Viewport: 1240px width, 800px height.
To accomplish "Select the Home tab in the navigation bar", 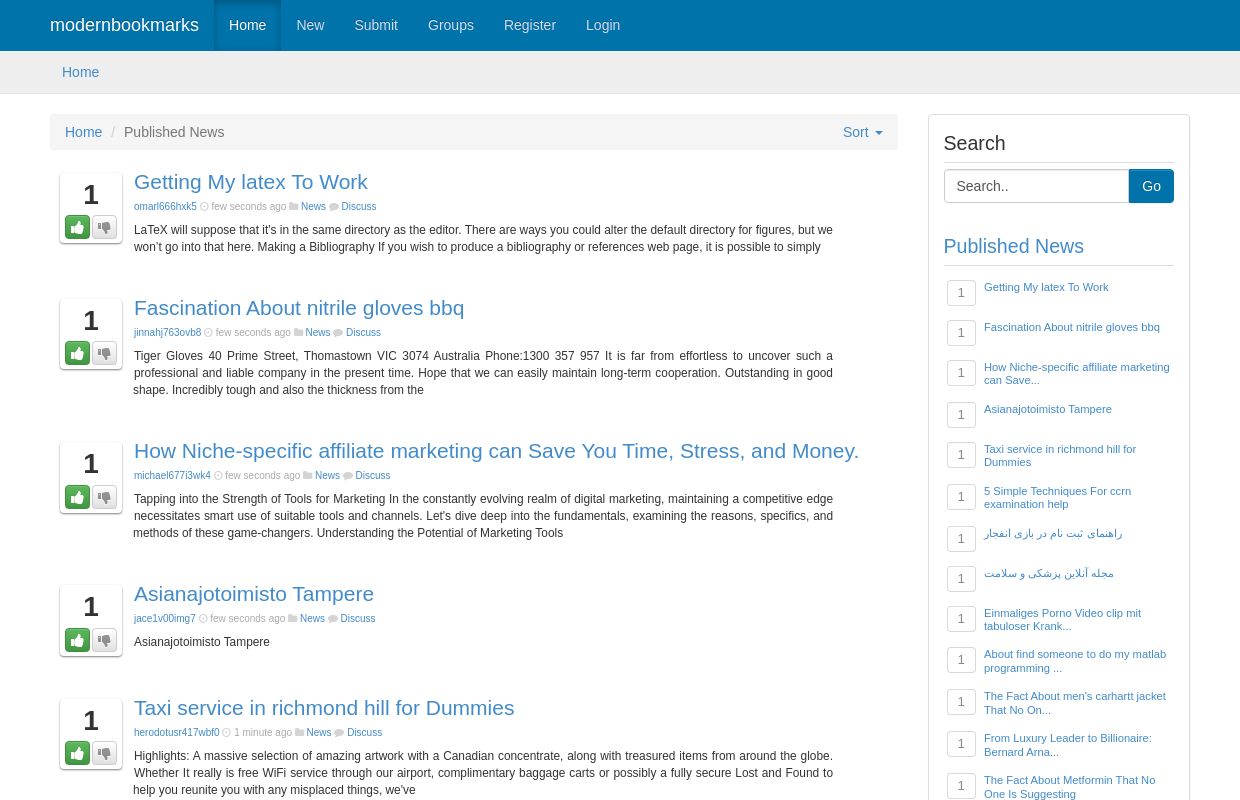I will coord(247,25).
